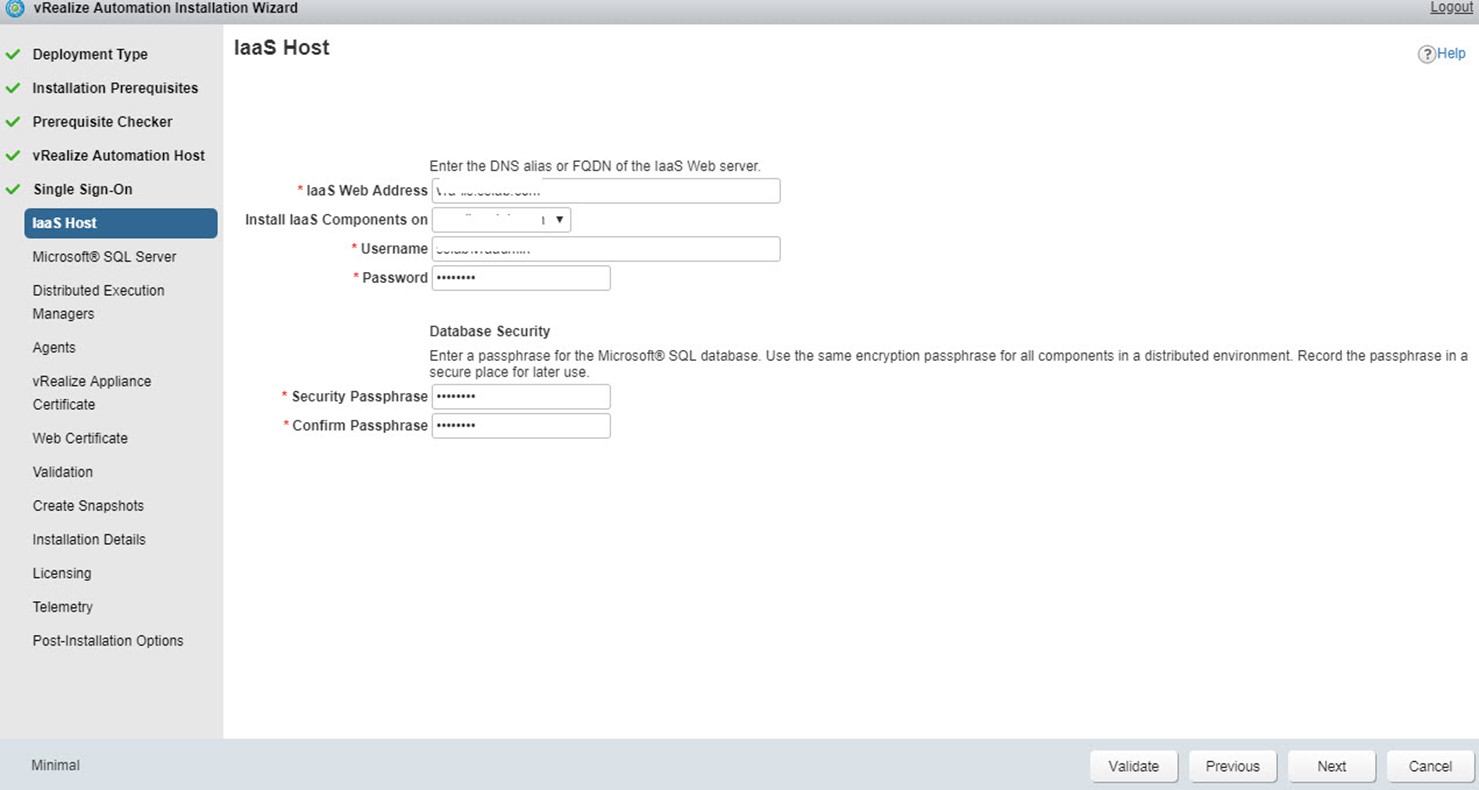
Task: Open the vRealize Appliance Certificate step
Action: (92, 393)
